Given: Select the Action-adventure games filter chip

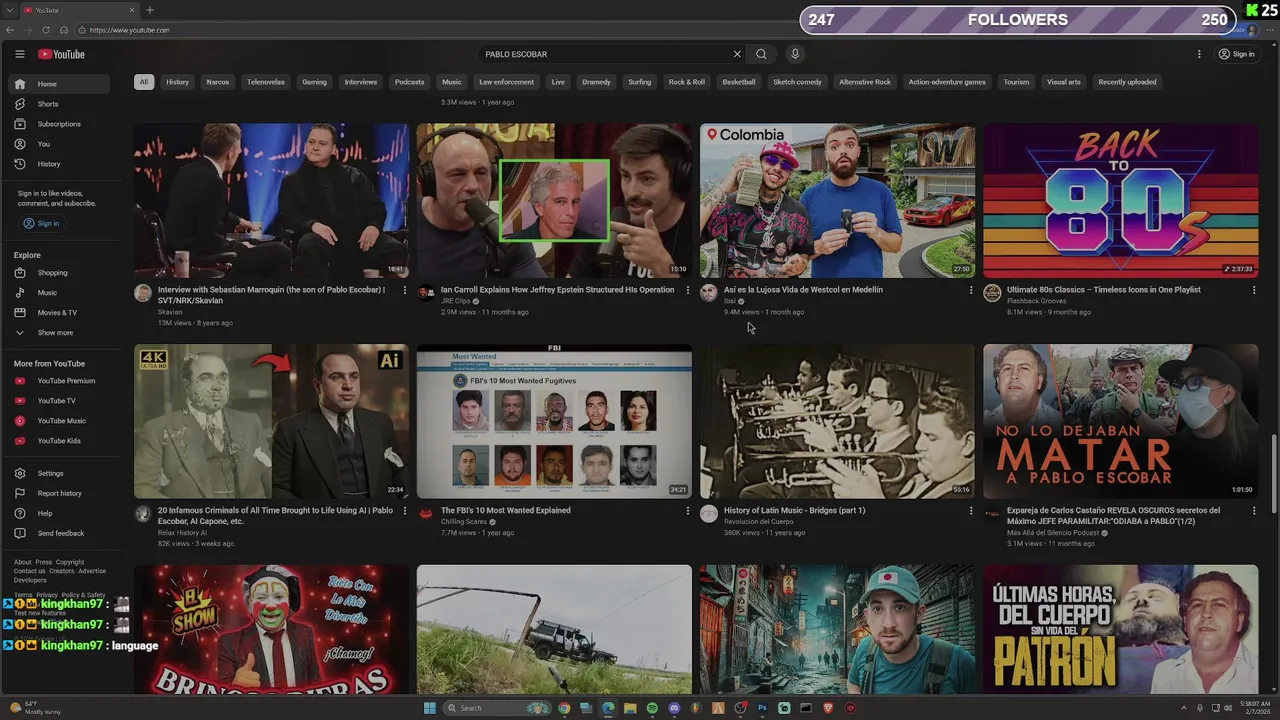Looking at the screenshot, I should (x=947, y=82).
